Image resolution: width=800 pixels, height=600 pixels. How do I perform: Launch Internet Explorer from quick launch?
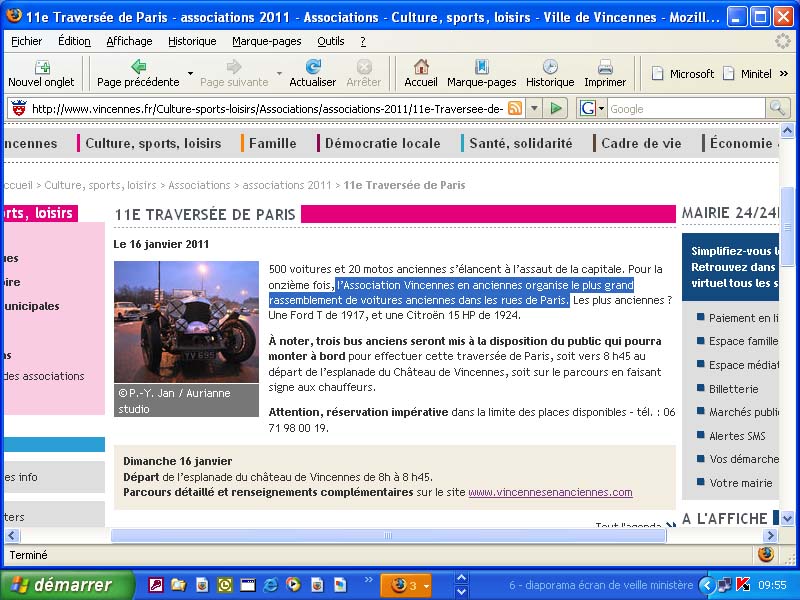point(270,585)
